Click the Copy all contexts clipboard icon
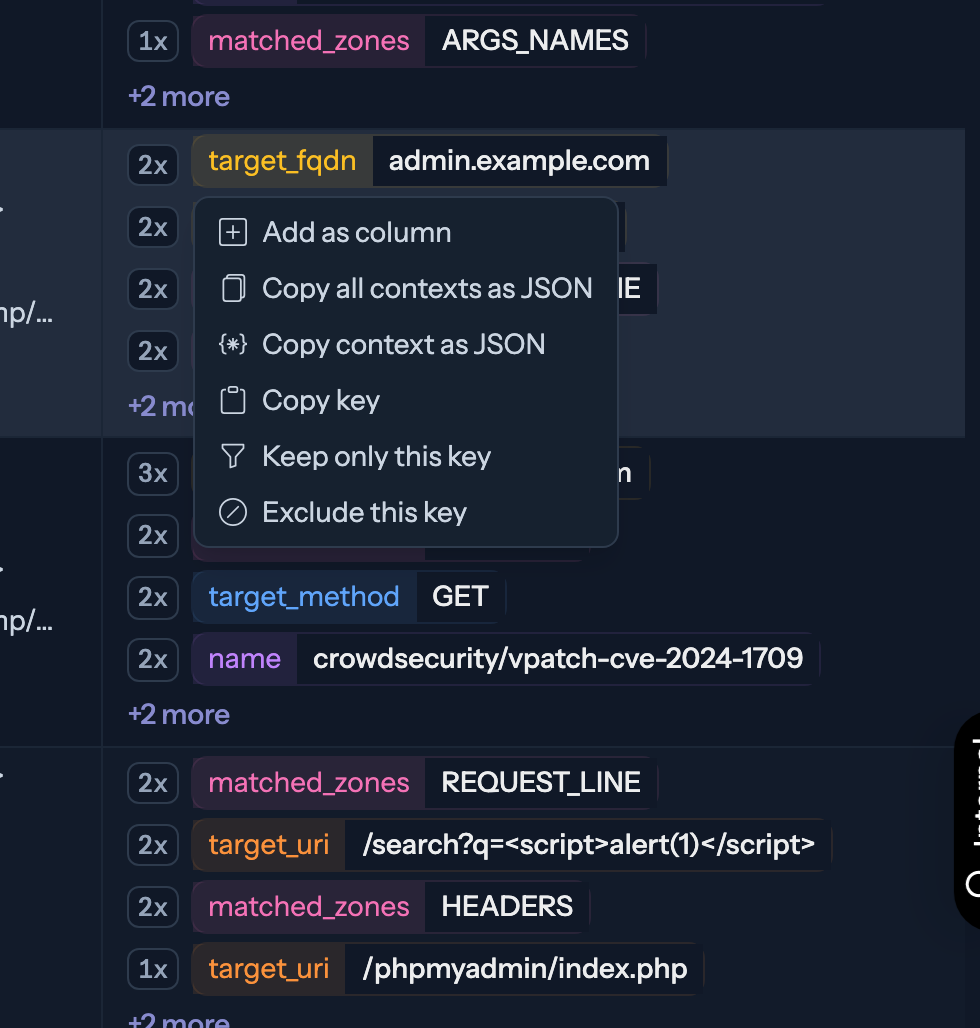The width and height of the screenshot is (980, 1028). click(233, 288)
